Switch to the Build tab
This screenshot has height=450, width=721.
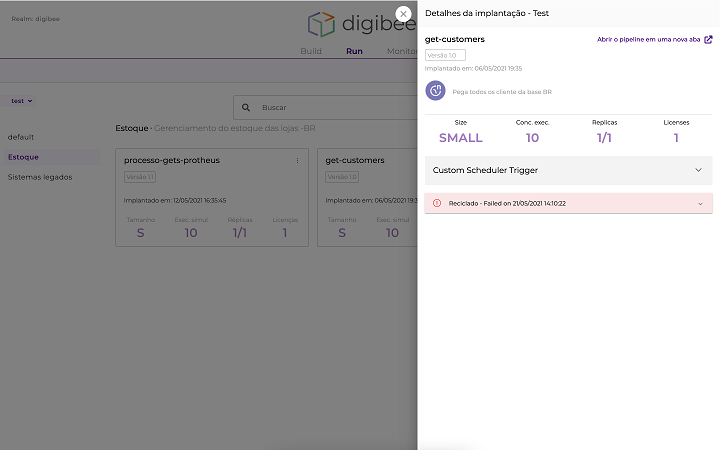coord(311,51)
